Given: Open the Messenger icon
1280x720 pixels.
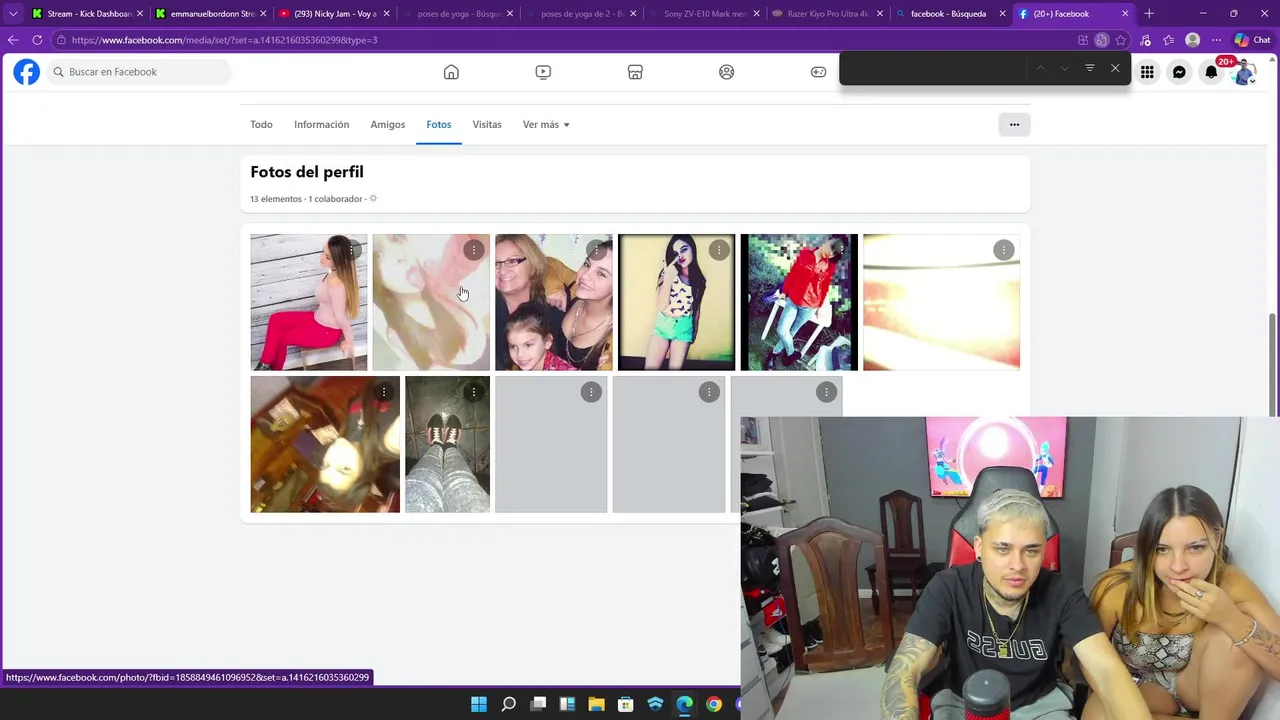Looking at the screenshot, I should [x=1179, y=72].
